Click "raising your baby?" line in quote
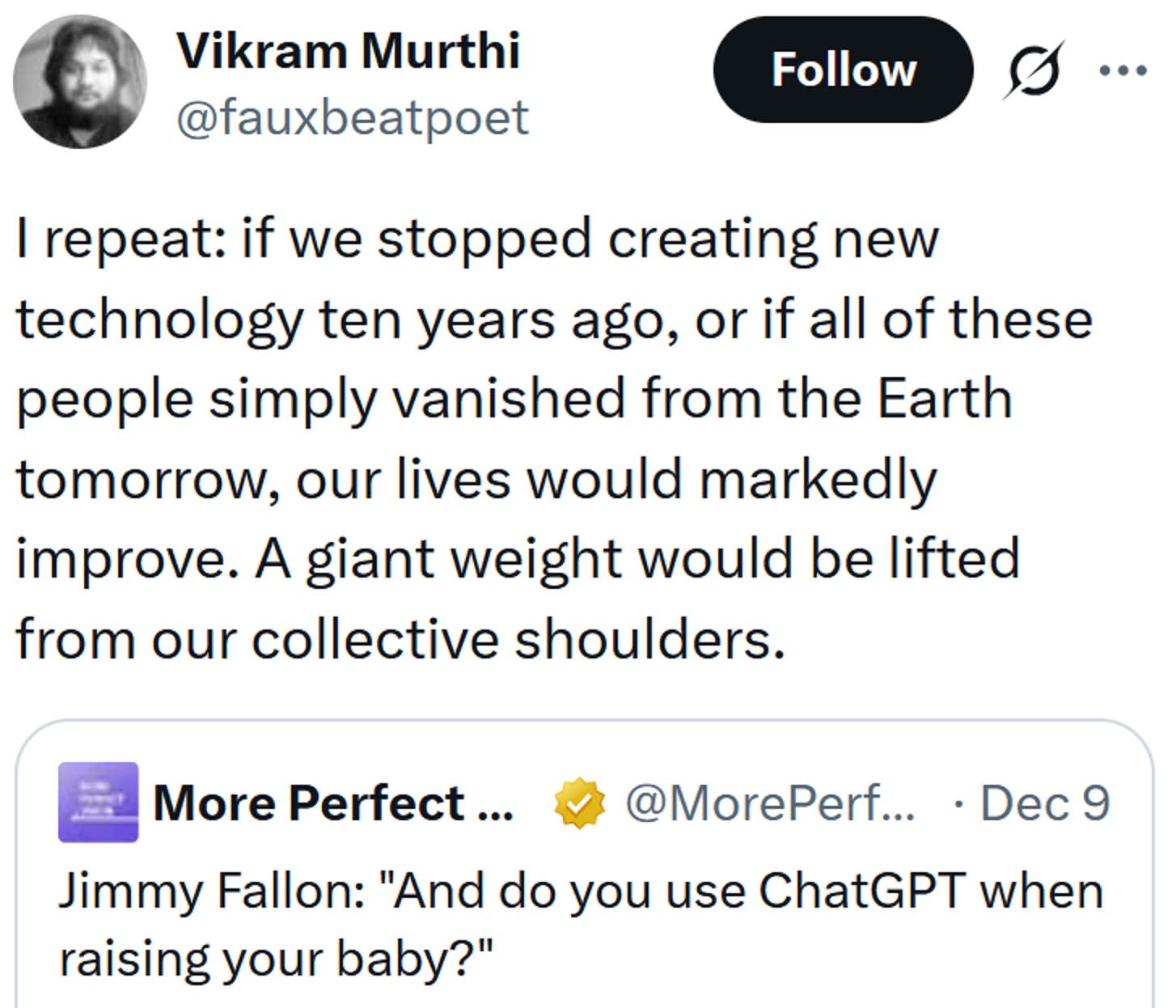 tap(276, 959)
